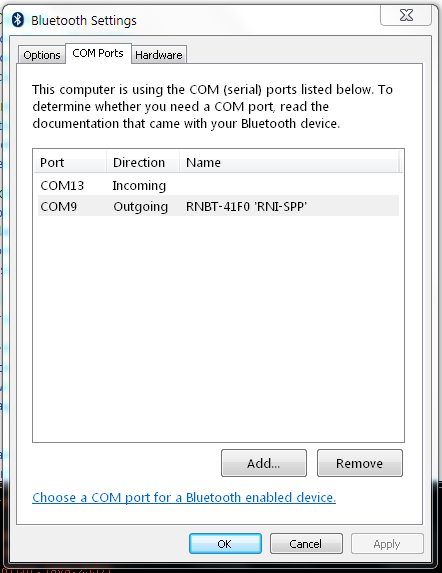The image size is (442, 573).
Task: Add a new COM port
Action: point(264,463)
